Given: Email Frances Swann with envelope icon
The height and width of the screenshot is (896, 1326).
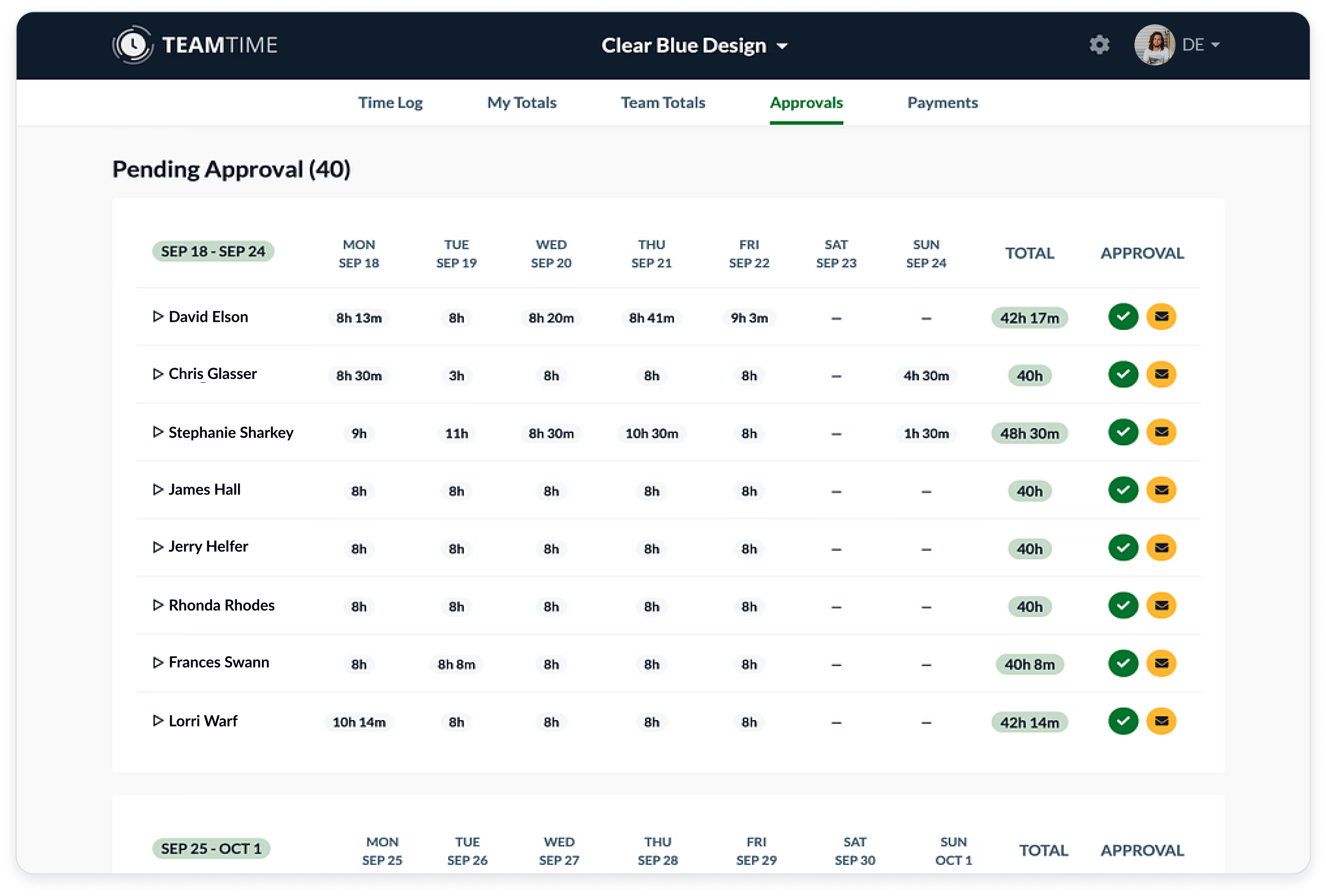Looking at the screenshot, I should point(1161,664).
